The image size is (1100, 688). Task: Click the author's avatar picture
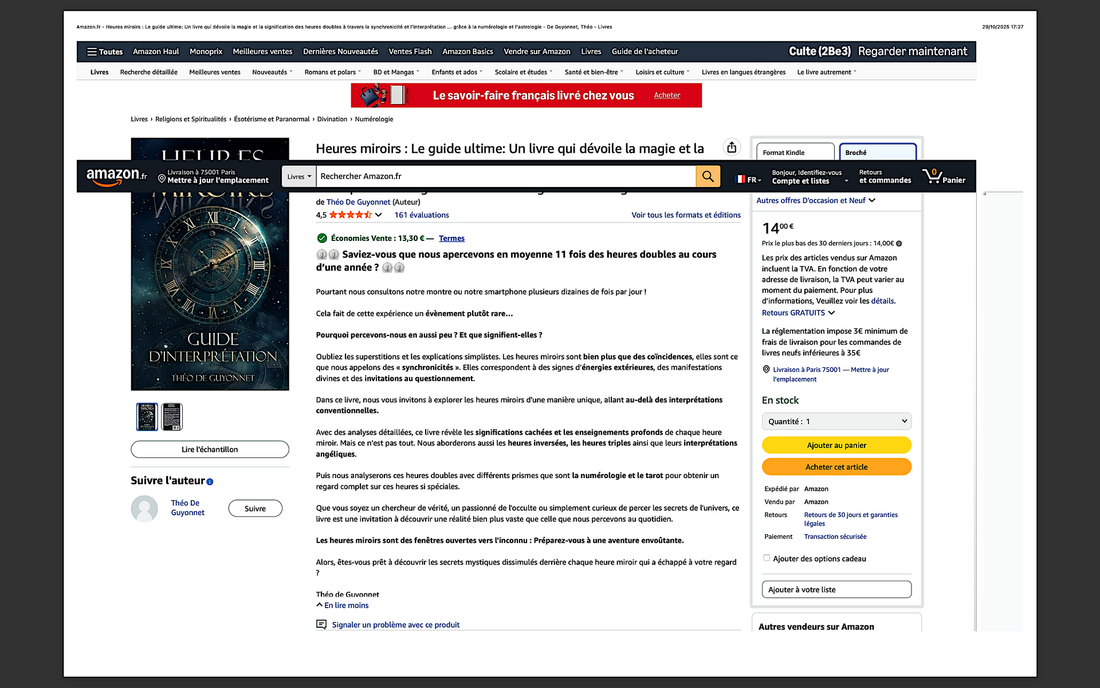coord(145,508)
